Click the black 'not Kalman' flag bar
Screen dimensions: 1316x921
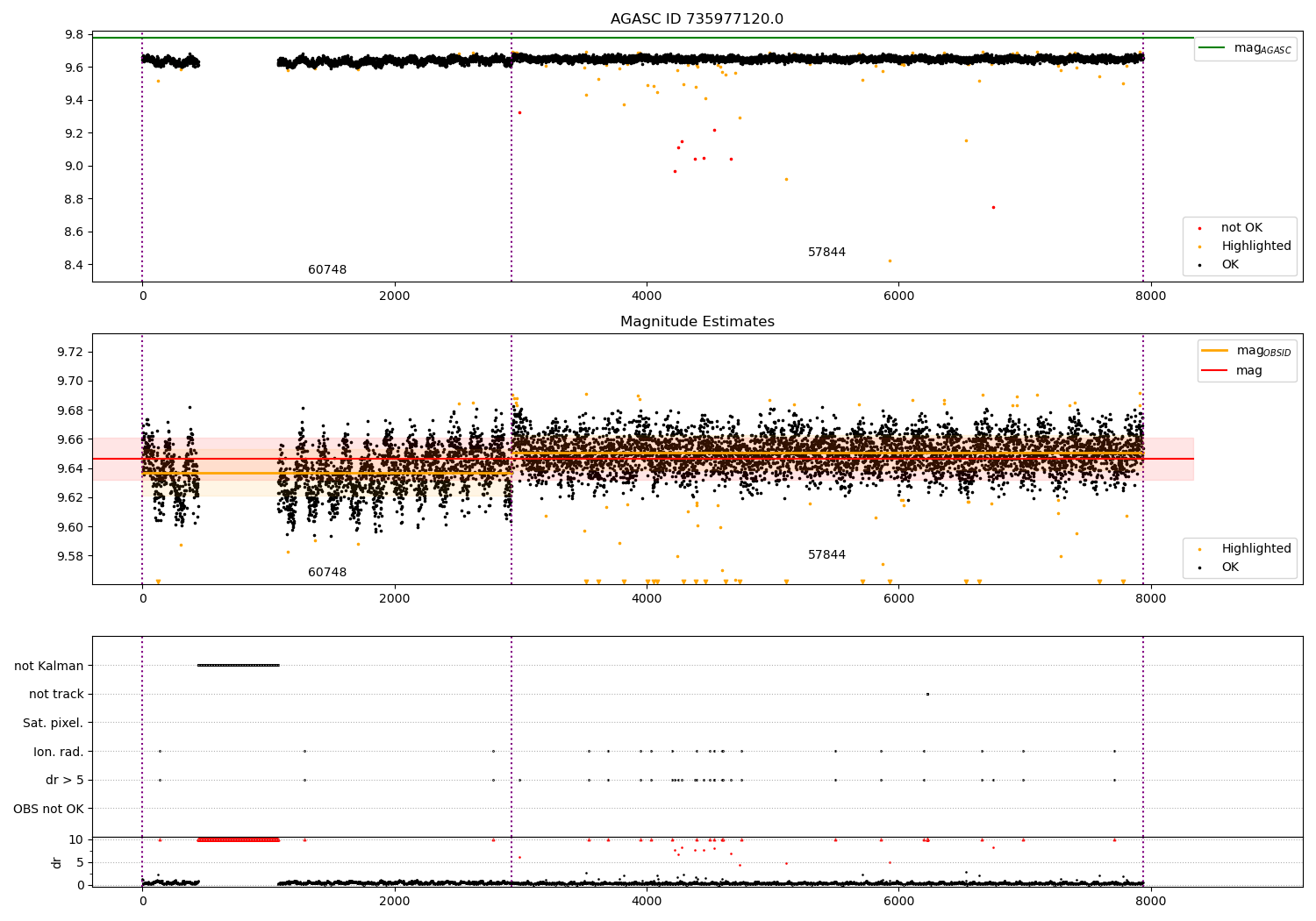[x=239, y=666]
